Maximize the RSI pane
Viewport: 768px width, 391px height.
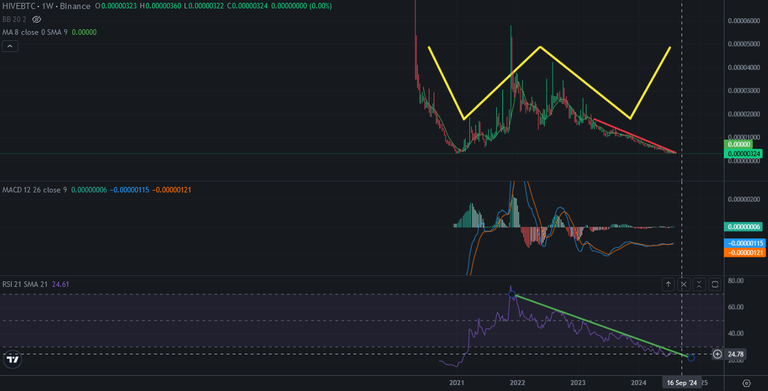(715, 284)
